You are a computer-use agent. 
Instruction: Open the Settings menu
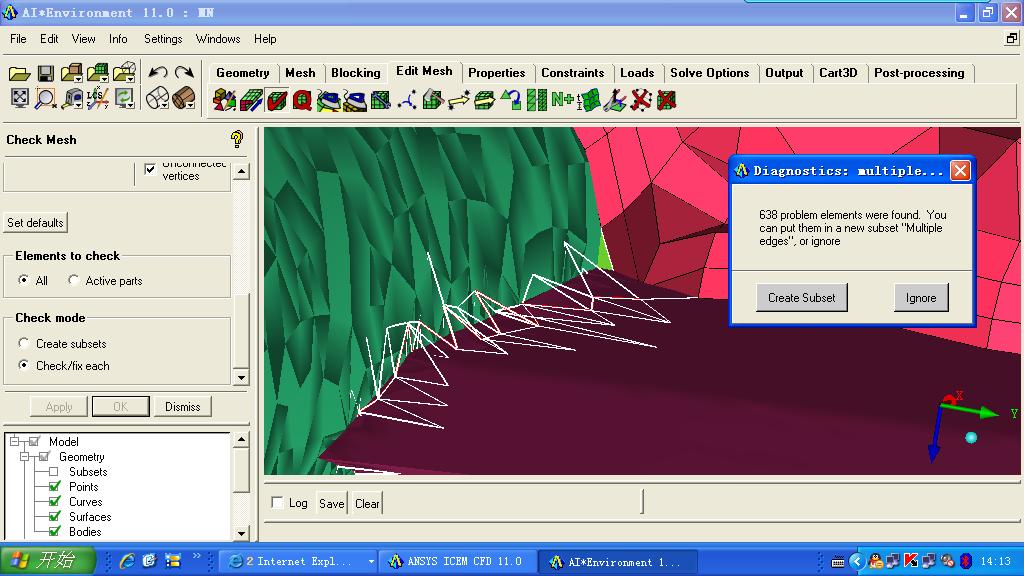pos(163,39)
